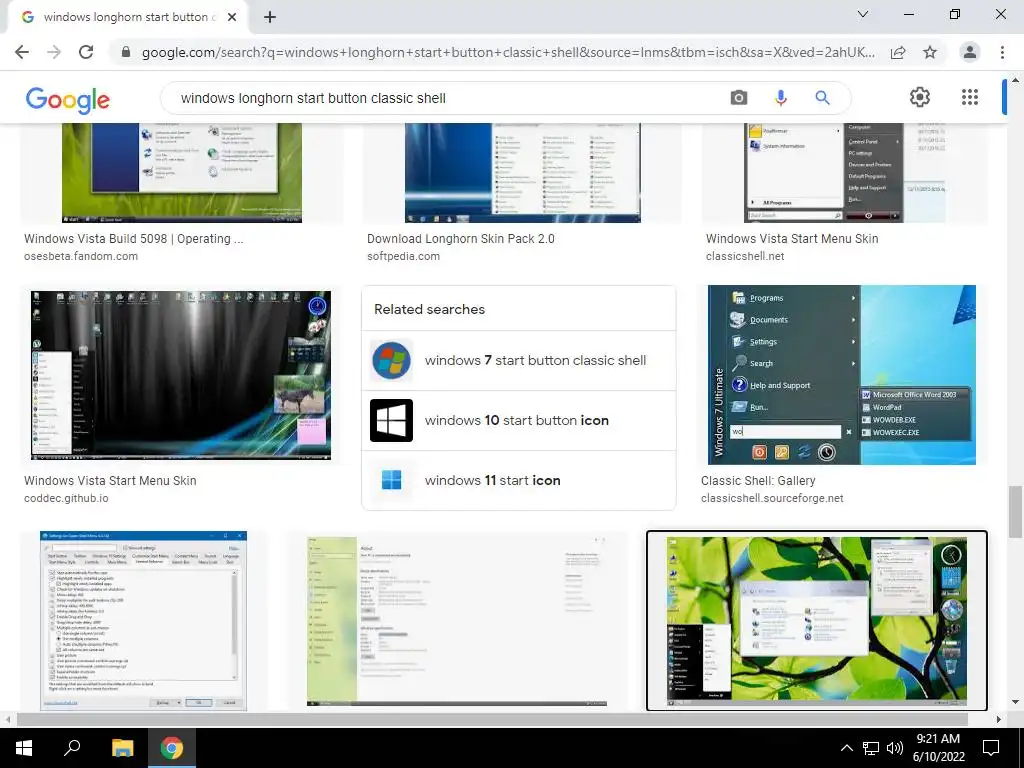Open a new tab
Image resolution: width=1024 pixels, height=768 pixels.
(x=270, y=17)
